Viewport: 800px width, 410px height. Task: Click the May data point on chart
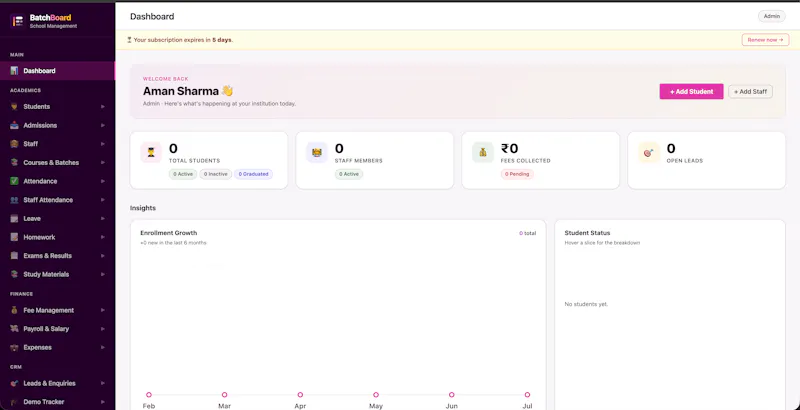pos(376,395)
